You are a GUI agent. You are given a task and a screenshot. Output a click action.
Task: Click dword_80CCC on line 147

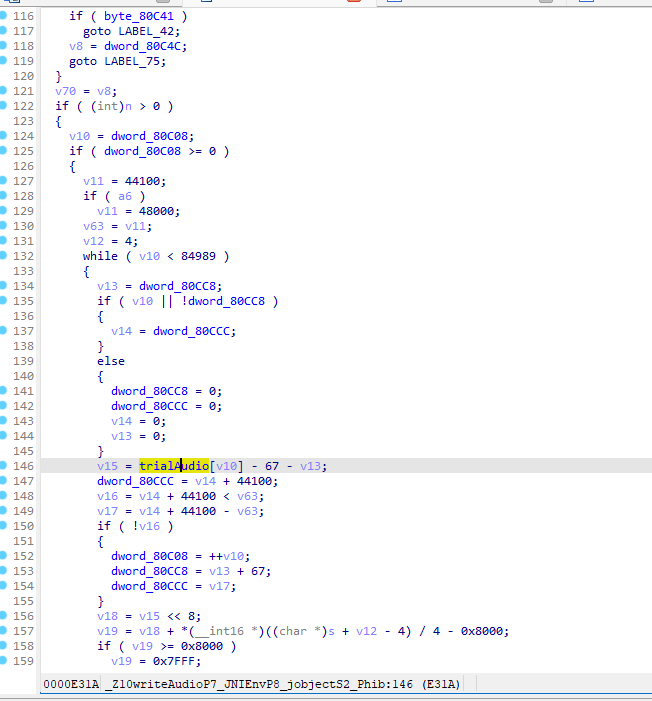pyautogui.click(x=135, y=481)
